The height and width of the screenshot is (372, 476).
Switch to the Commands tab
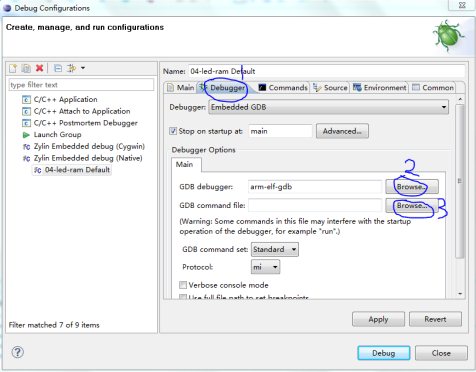[x=283, y=88]
